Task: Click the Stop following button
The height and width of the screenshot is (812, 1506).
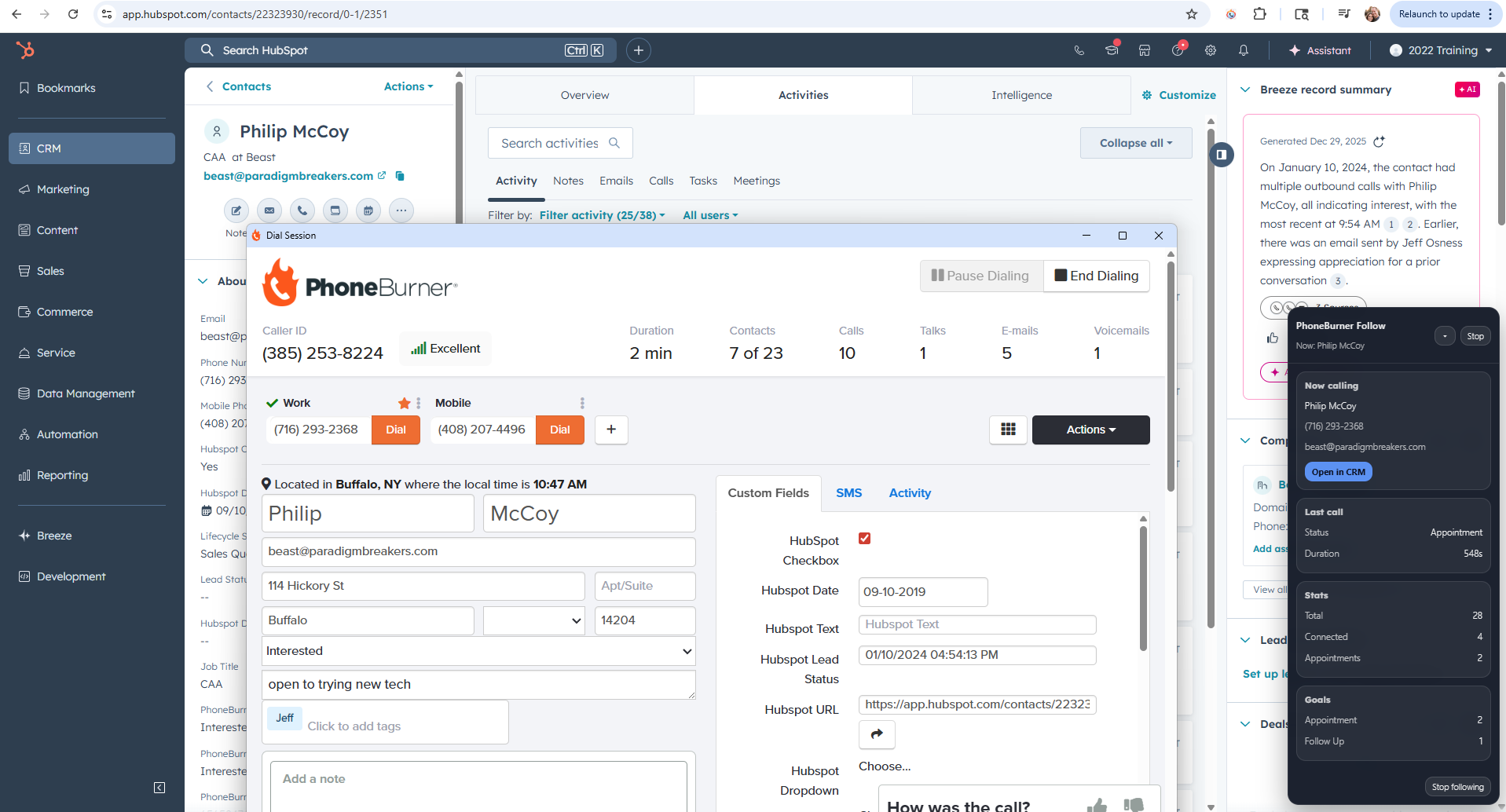Action: [x=1457, y=787]
